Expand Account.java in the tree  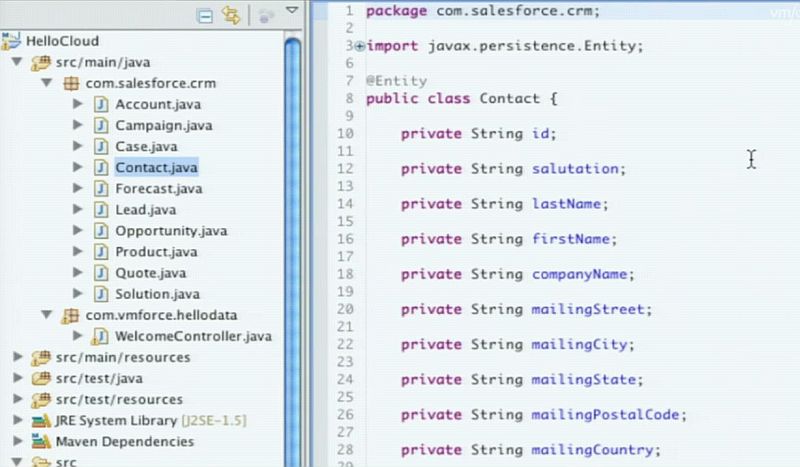tap(78, 104)
